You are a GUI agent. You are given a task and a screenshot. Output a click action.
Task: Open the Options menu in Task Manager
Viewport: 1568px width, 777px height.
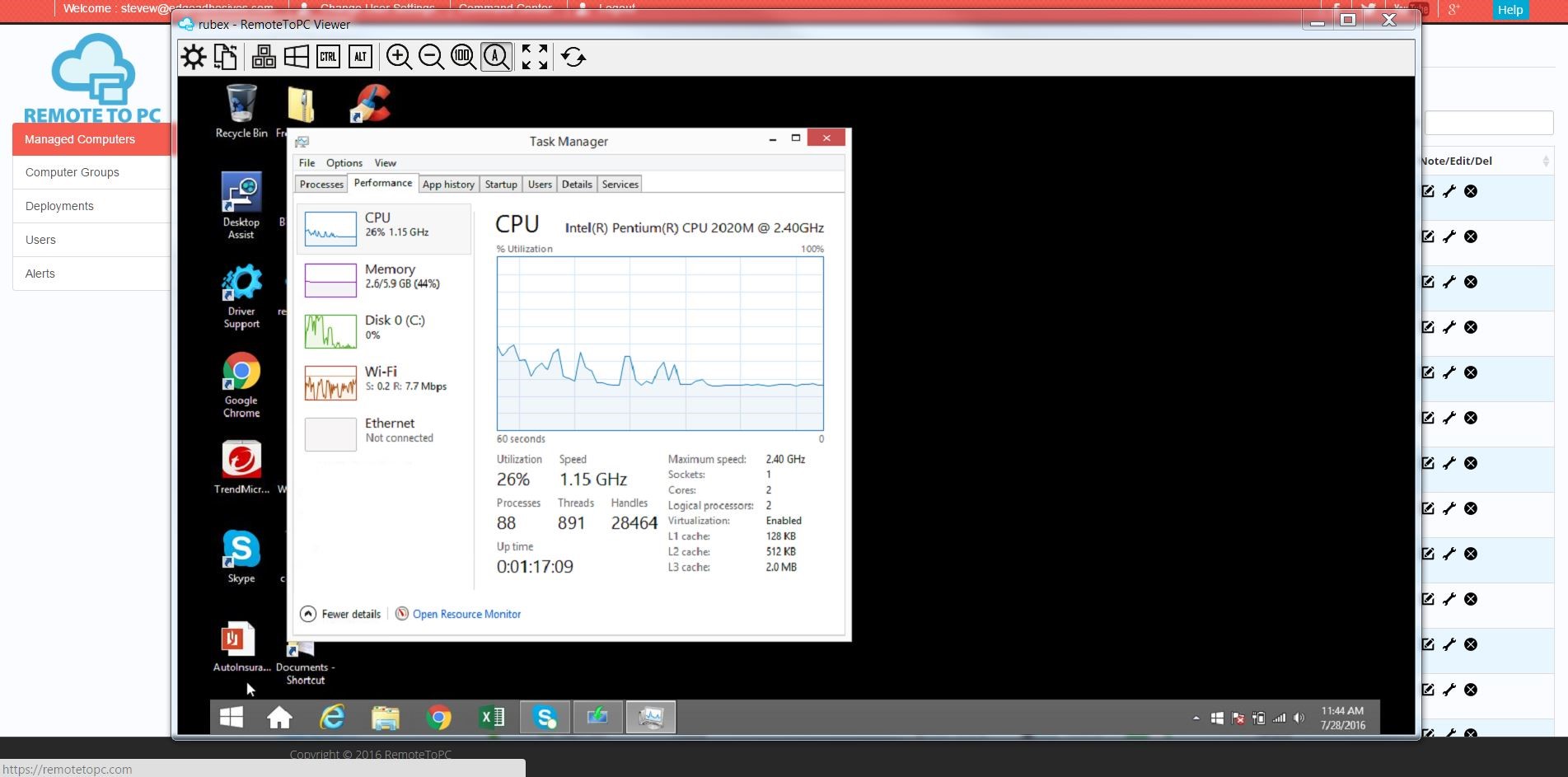344,163
